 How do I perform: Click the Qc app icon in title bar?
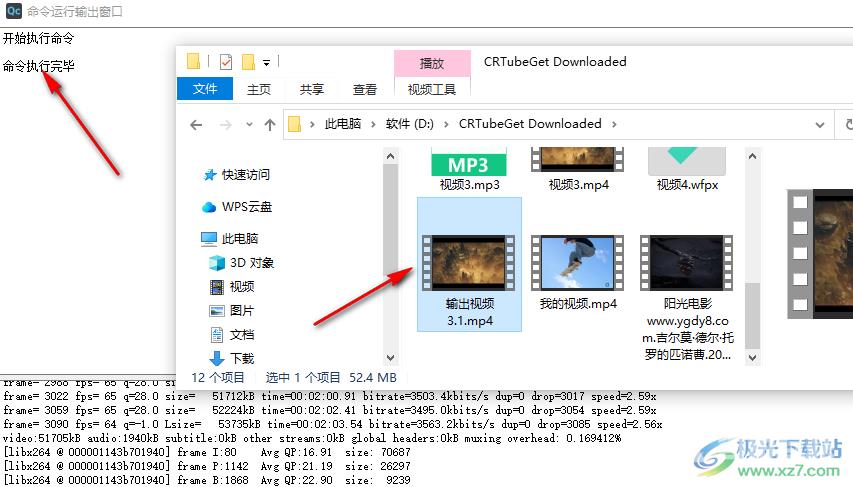coord(13,11)
